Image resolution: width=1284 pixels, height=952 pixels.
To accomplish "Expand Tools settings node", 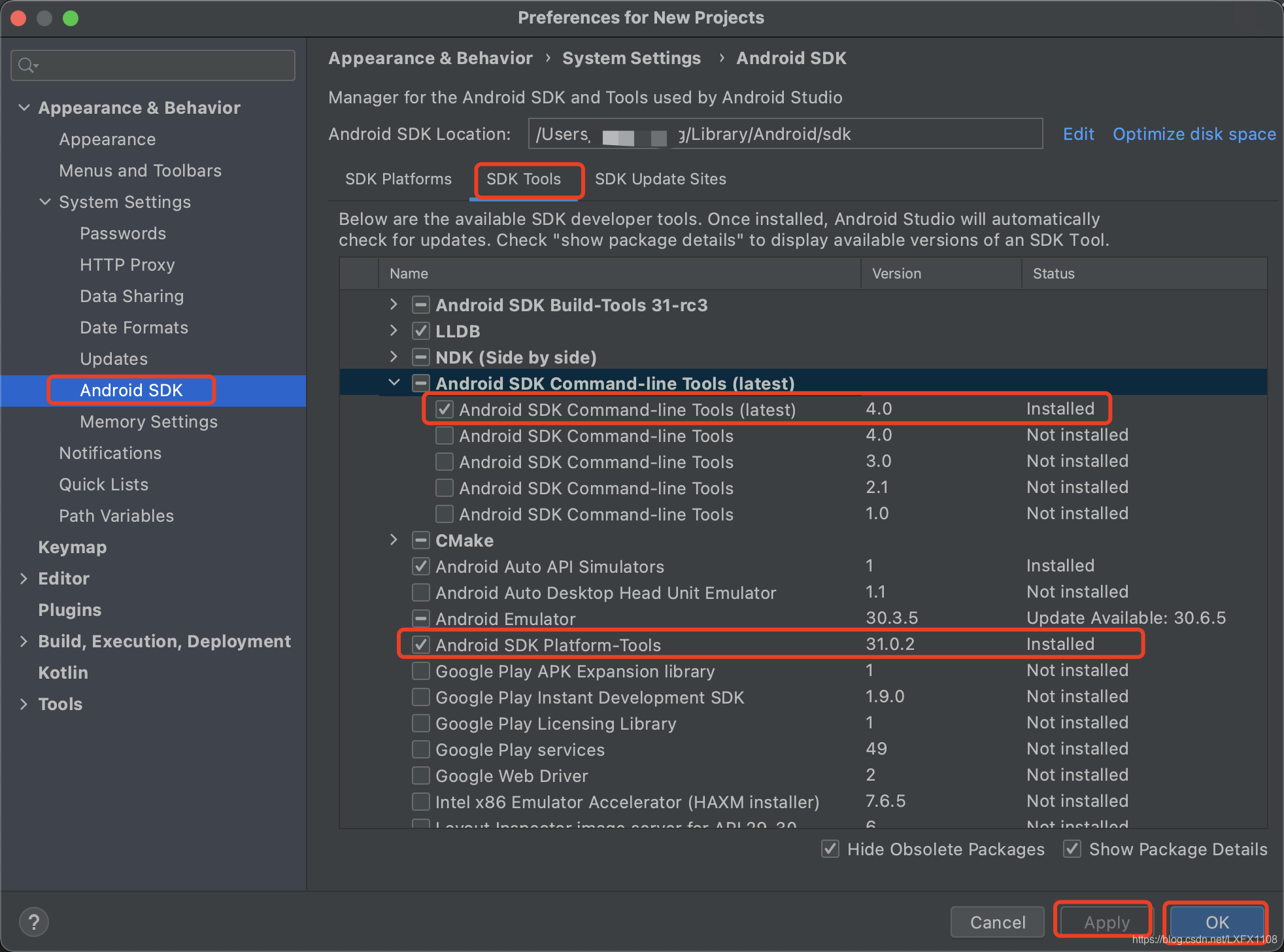I will pos(24,704).
